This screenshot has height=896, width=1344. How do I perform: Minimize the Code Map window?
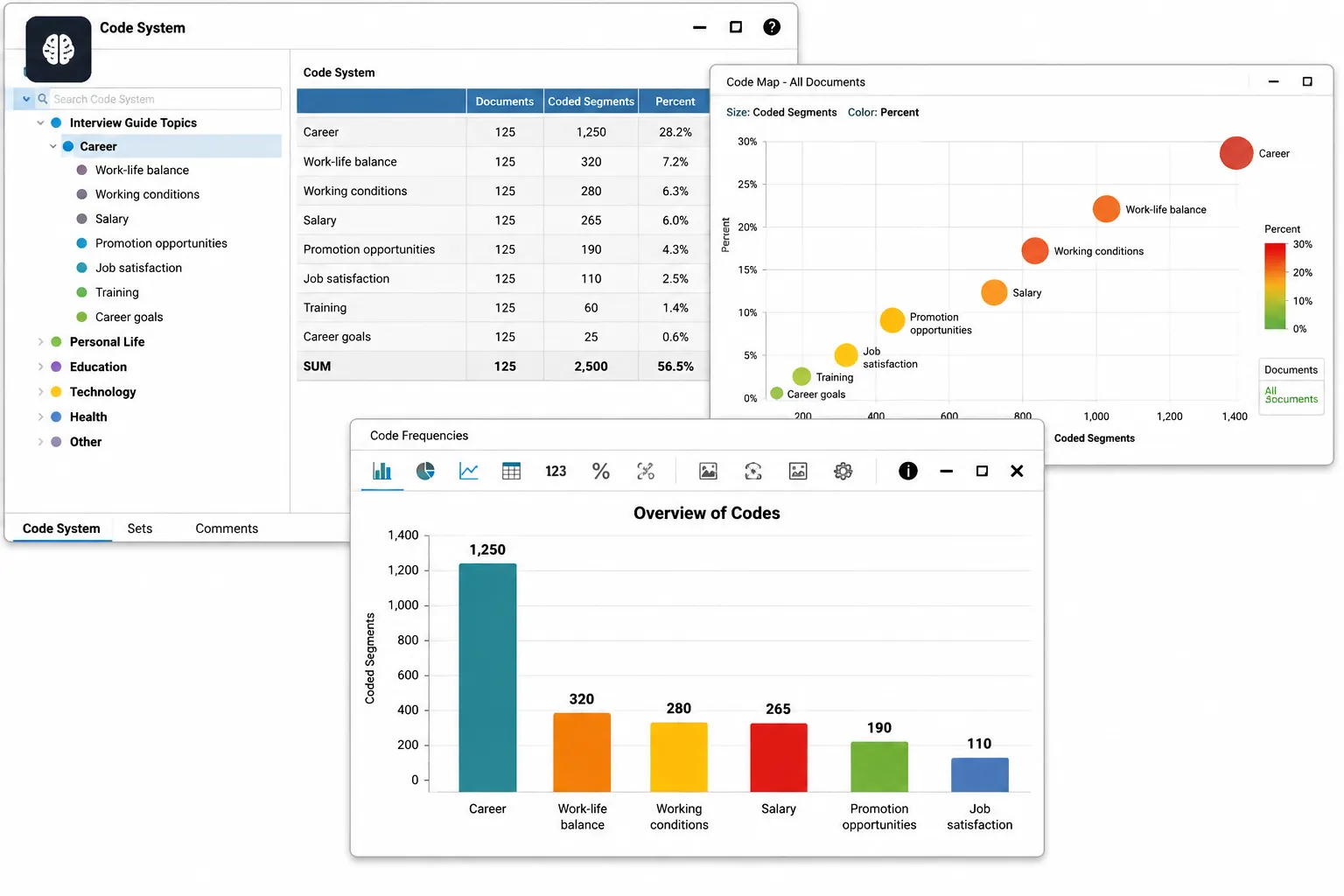click(x=1274, y=81)
